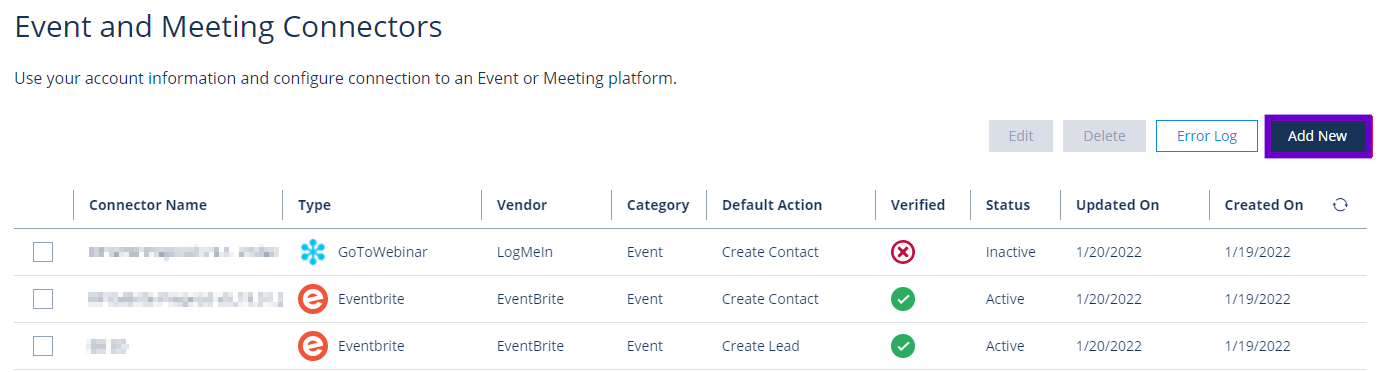Sort by the Type column header
This screenshot has width=1395, height=372.
(x=314, y=205)
